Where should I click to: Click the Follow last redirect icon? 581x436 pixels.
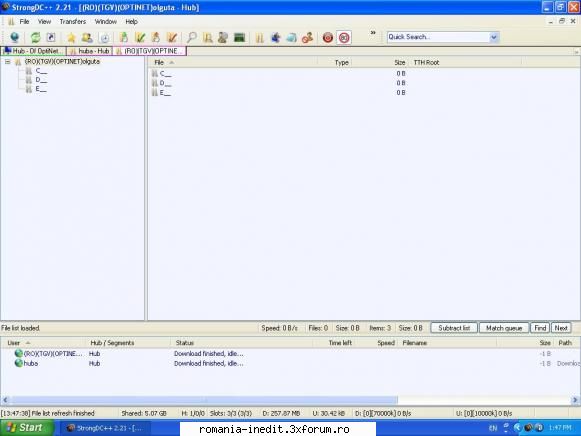(51, 37)
